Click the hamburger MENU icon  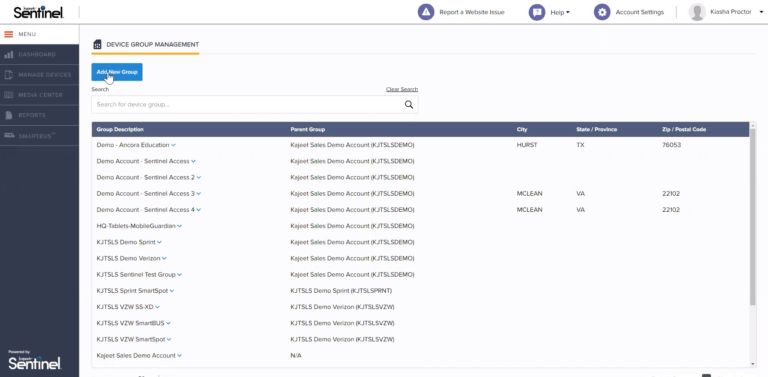[8, 34]
